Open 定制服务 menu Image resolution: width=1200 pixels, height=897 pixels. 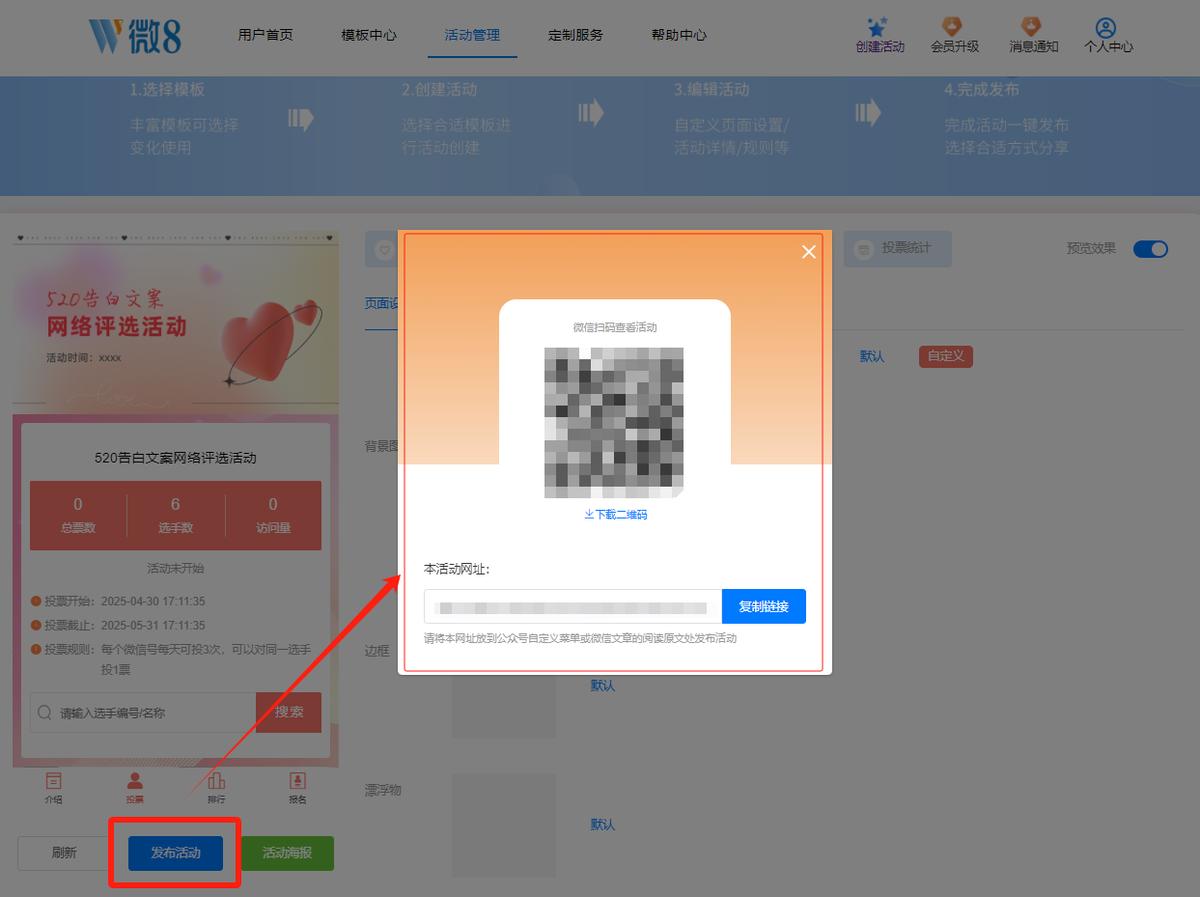[x=575, y=34]
